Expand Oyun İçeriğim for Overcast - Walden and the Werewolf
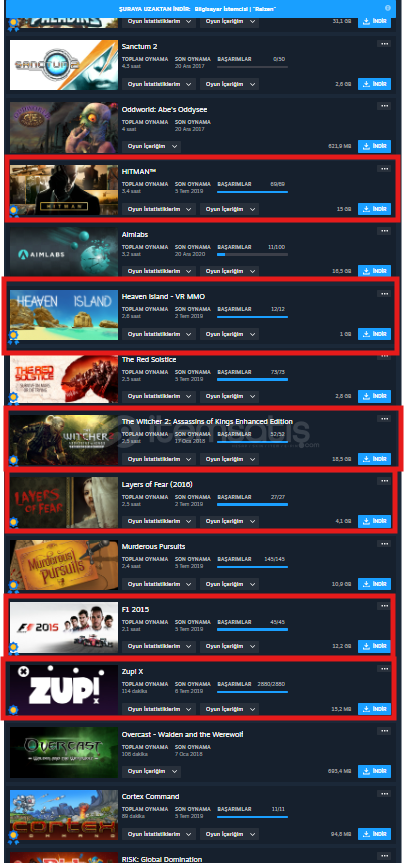This screenshot has height=863, width=404. point(151,772)
